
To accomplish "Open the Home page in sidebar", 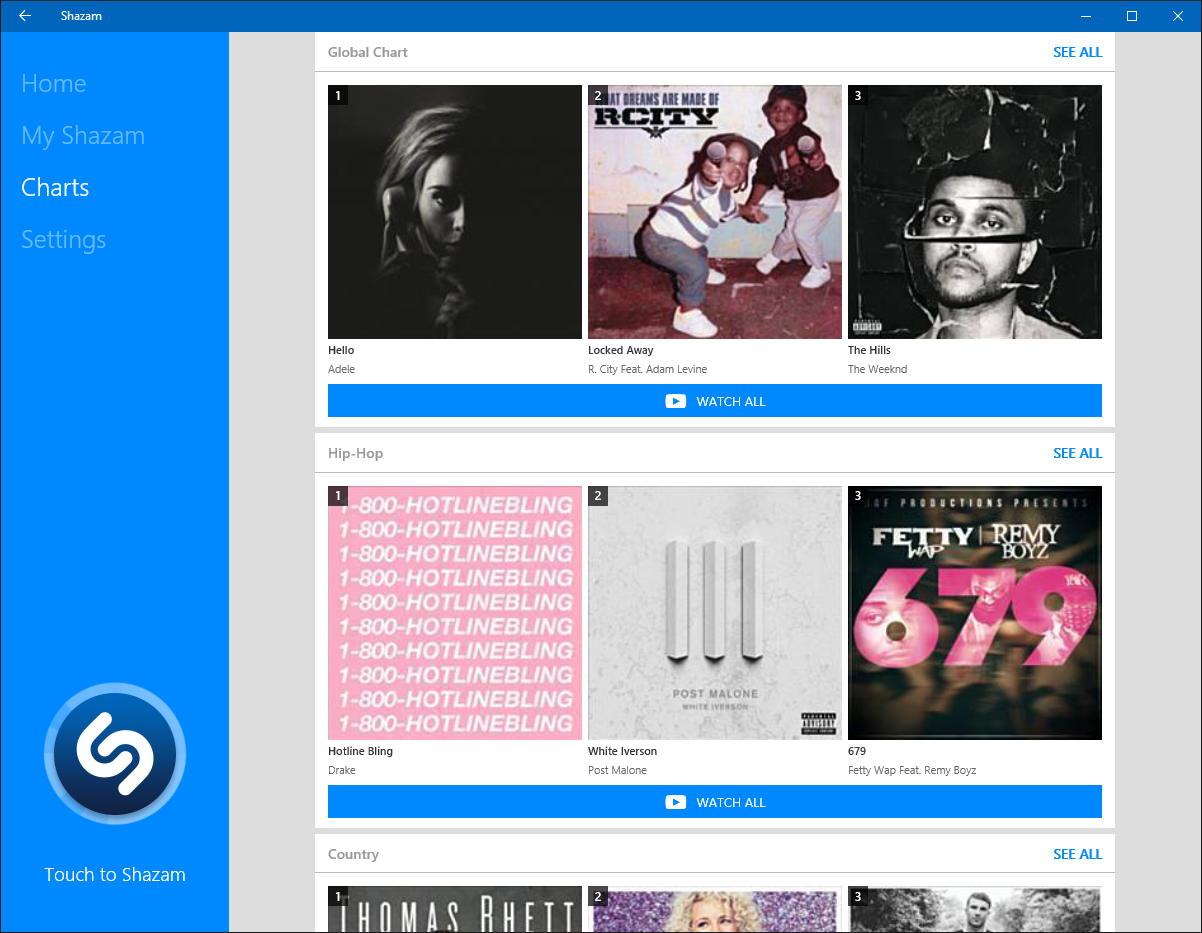I will click(54, 83).
